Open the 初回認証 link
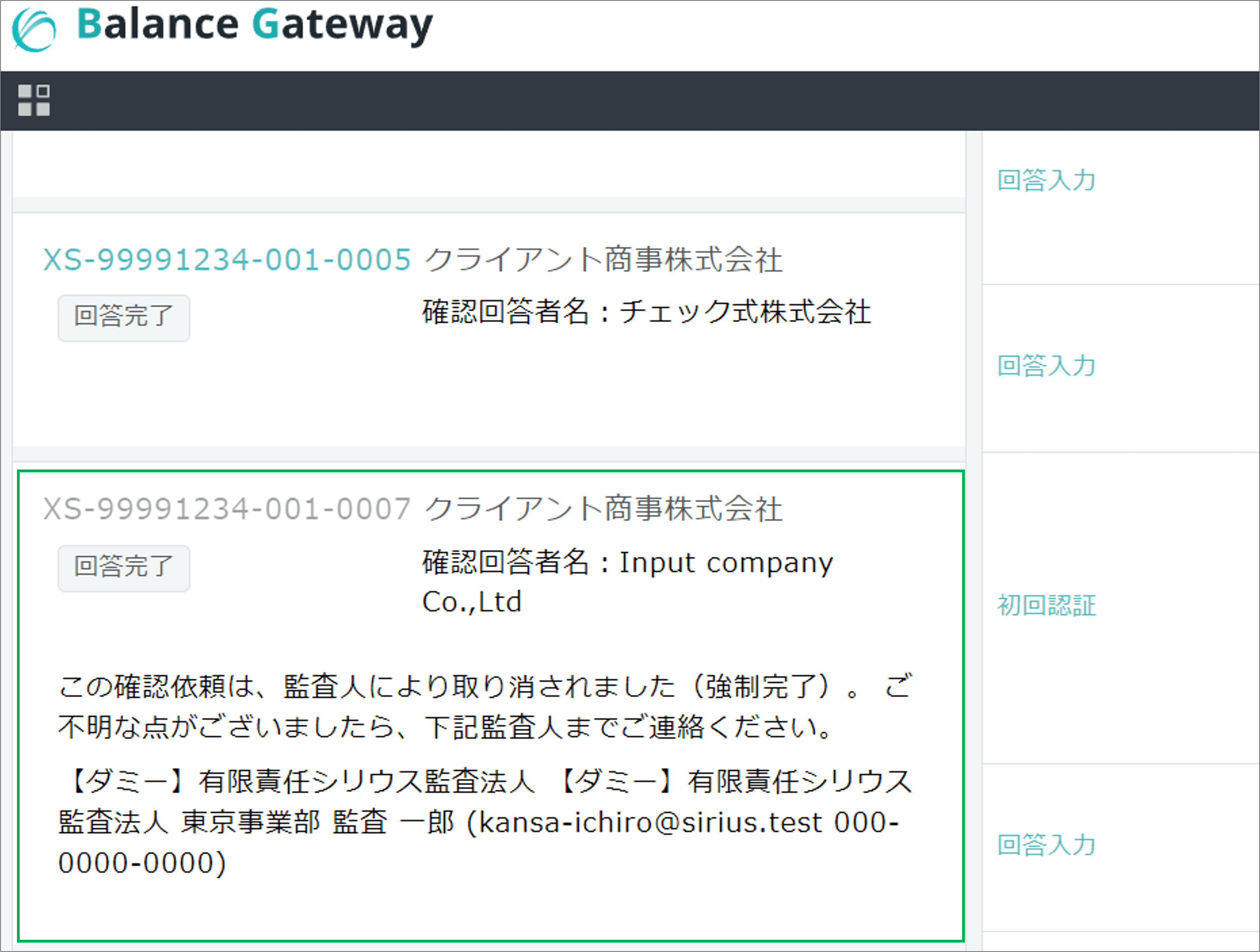The image size is (1260, 952). click(1046, 605)
